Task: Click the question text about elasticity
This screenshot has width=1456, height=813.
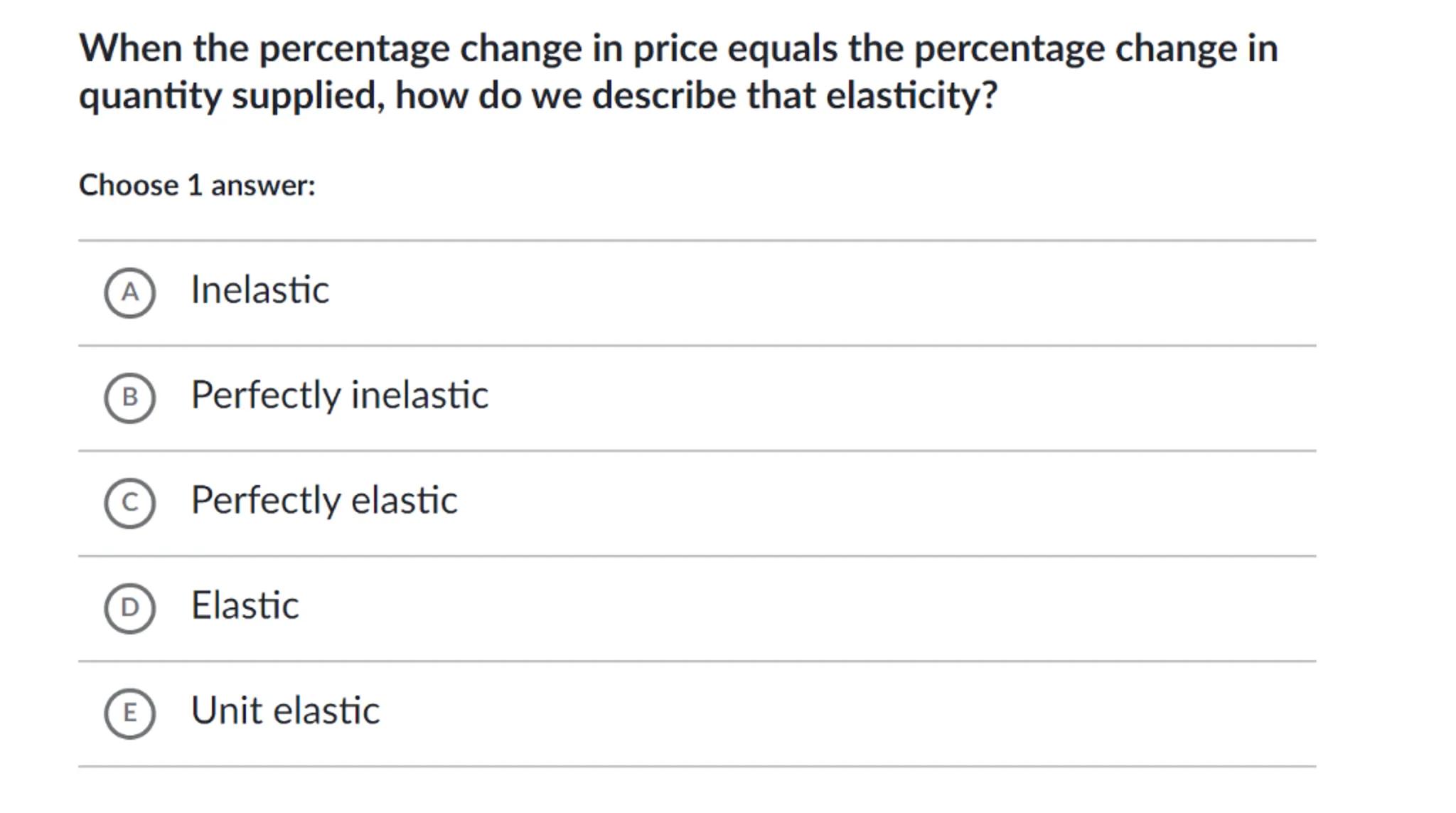Action: pyautogui.click(x=678, y=71)
